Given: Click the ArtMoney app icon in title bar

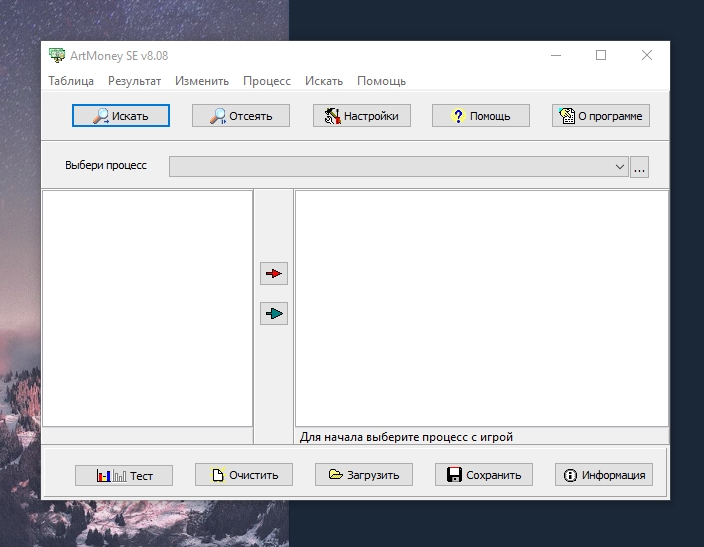Looking at the screenshot, I should pos(57,55).
